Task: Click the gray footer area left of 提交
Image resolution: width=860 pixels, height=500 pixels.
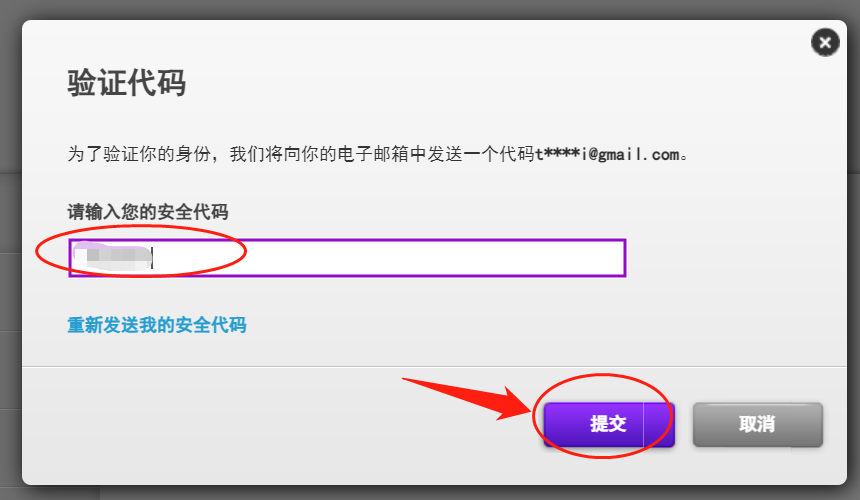Action: [x=274, y=425]
